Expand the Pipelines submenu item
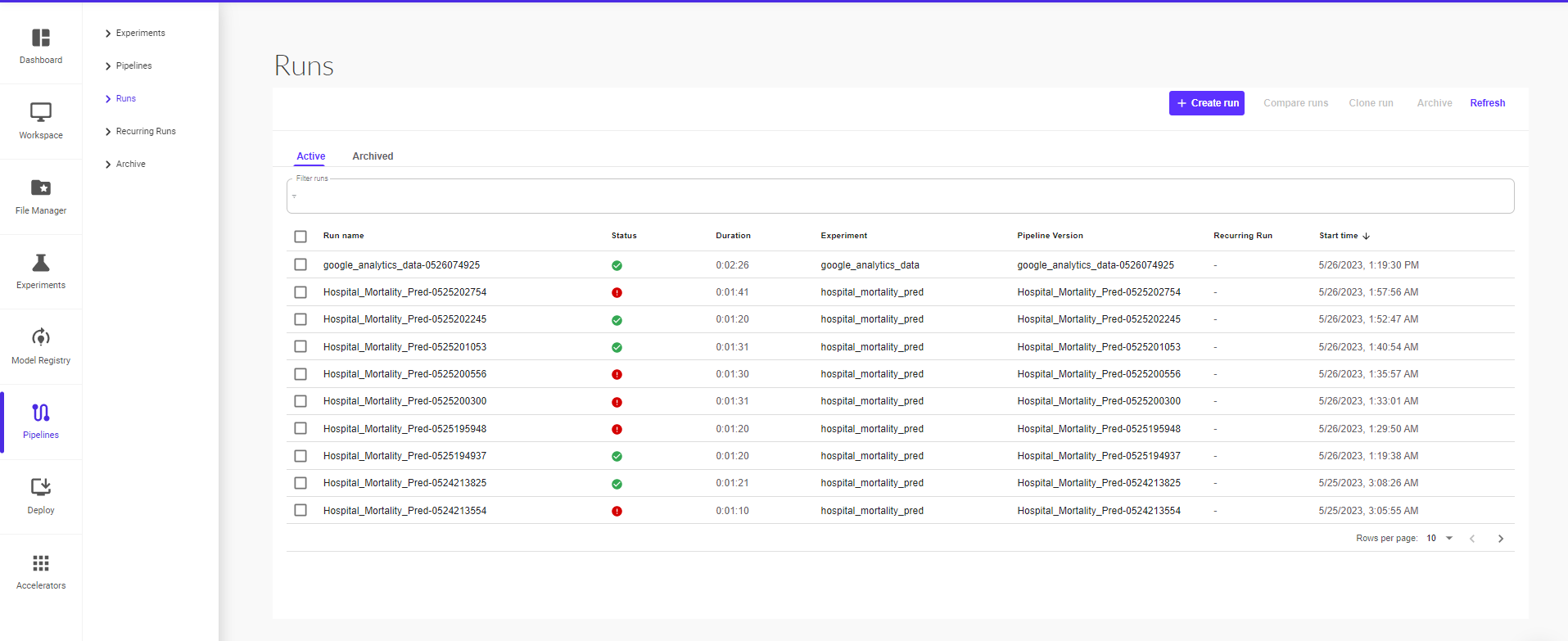1568x641 pixels. tap(129, 66)
